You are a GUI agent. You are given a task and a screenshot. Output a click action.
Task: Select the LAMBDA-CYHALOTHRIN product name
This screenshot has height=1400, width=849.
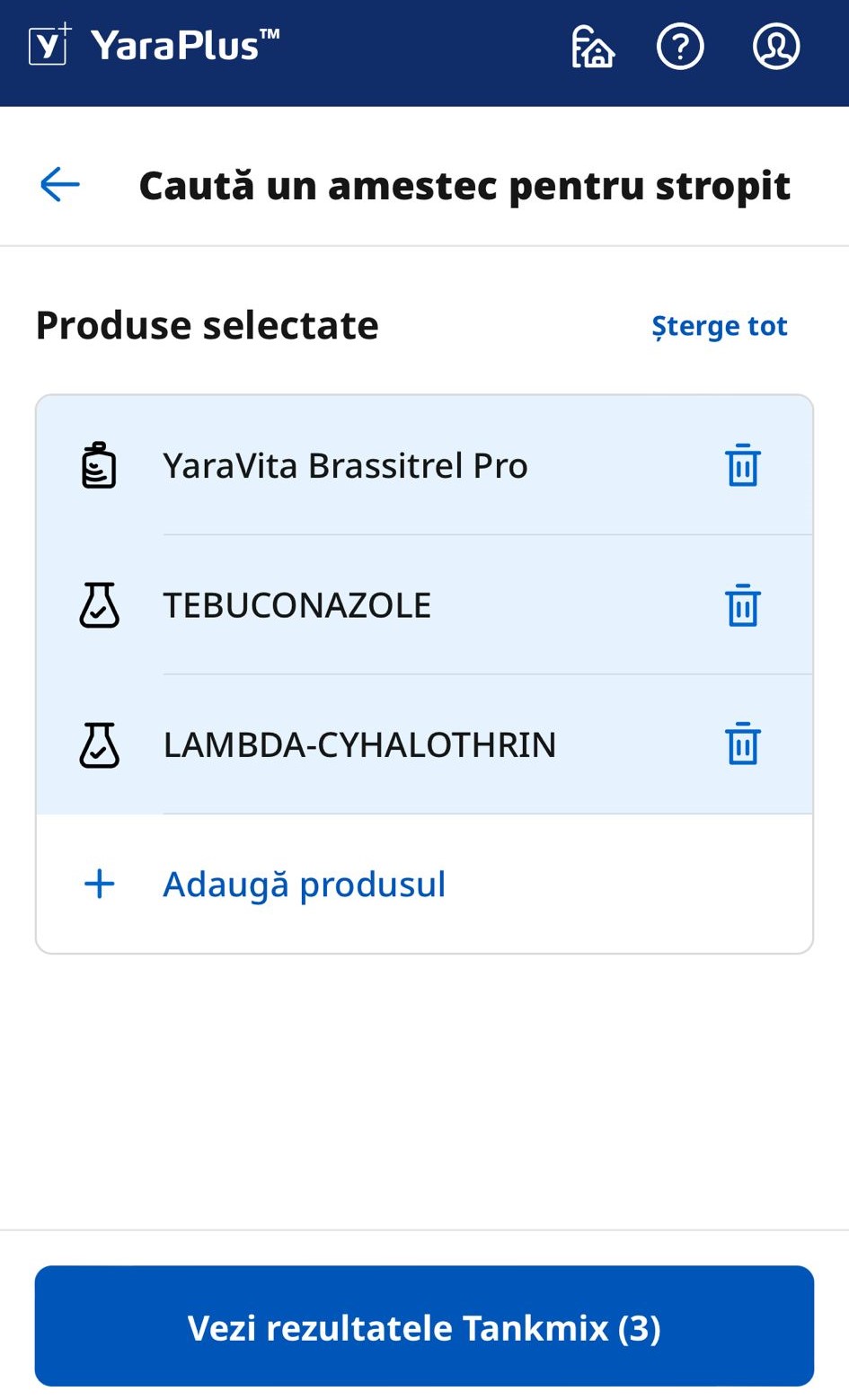(359, 745)
